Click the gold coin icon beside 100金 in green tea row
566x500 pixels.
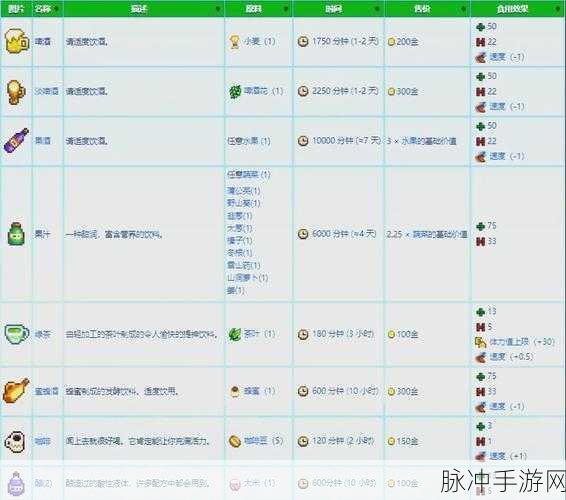(391, 335)
